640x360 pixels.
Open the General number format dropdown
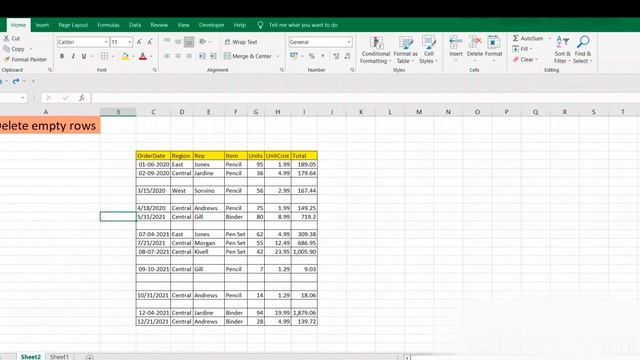click(x=349, y=42)
